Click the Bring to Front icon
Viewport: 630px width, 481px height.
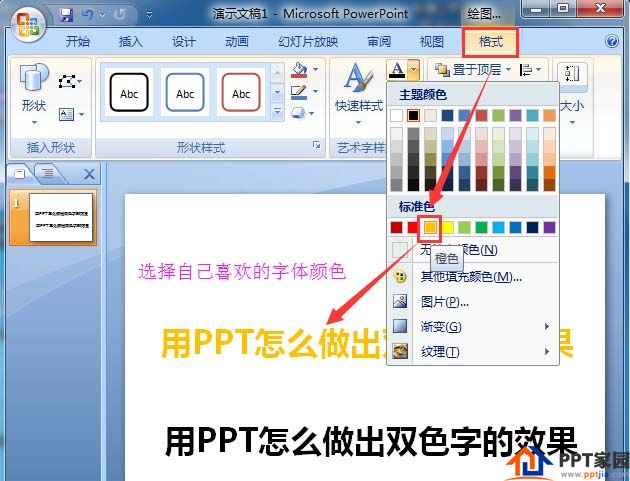click(443, 70)
